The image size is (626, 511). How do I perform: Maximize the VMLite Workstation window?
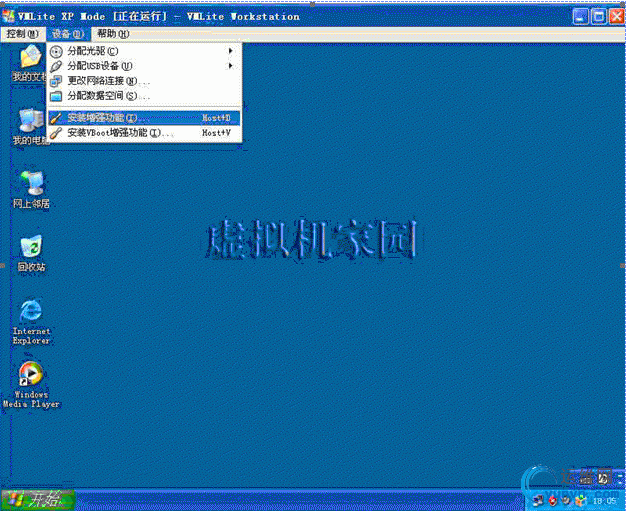599,17
